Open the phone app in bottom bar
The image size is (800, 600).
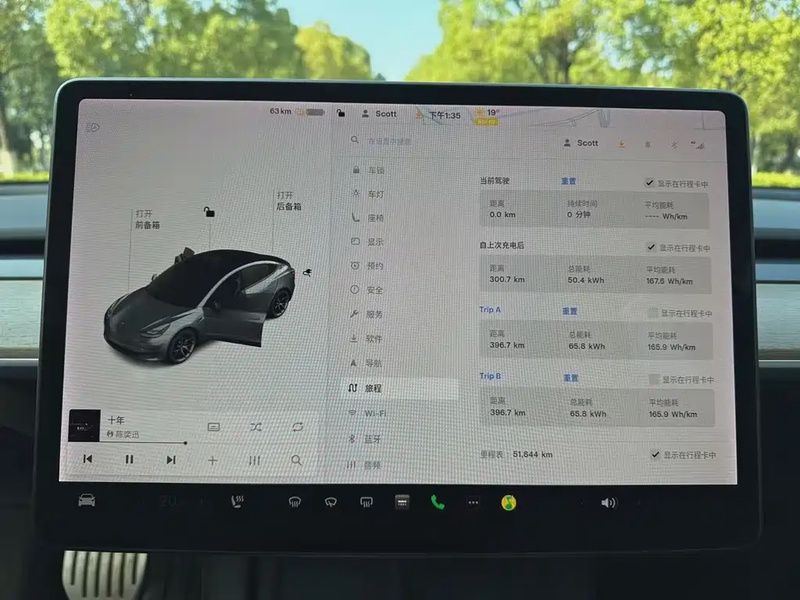[x=437, y=502]
